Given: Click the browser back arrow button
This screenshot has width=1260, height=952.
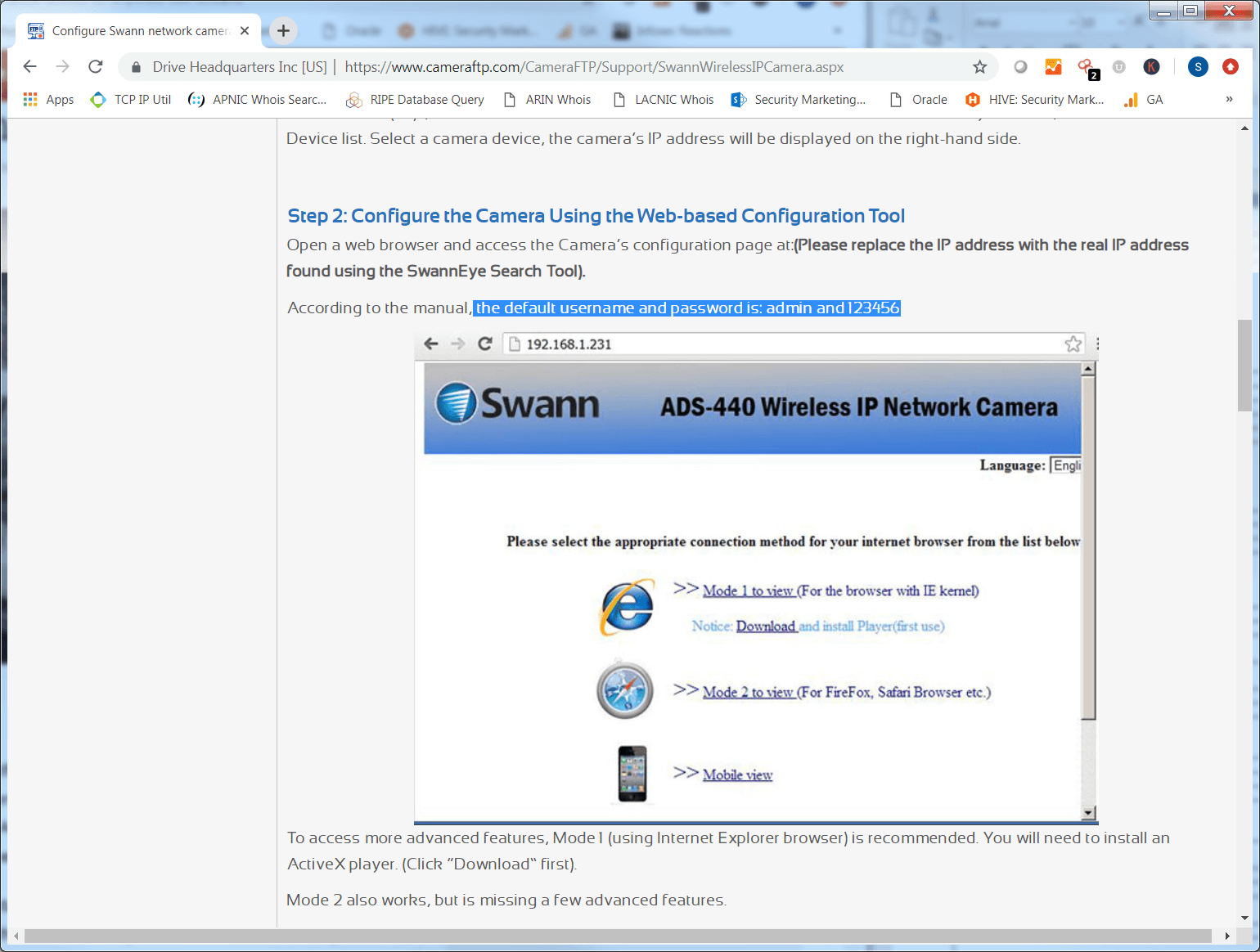Looking at the screenshot, I should [x=30, y=67].
